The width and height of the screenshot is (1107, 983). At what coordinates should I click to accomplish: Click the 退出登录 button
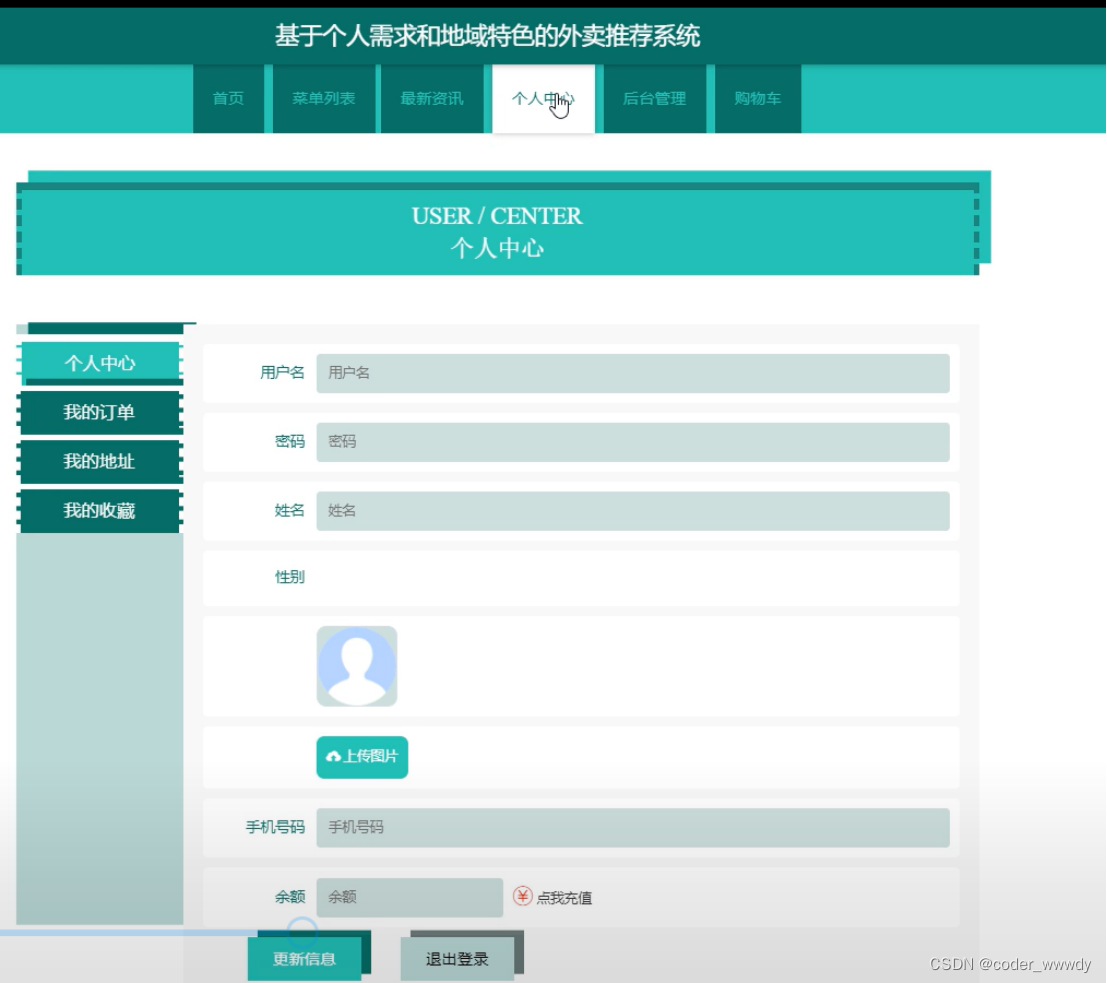[x=457, y=959]
